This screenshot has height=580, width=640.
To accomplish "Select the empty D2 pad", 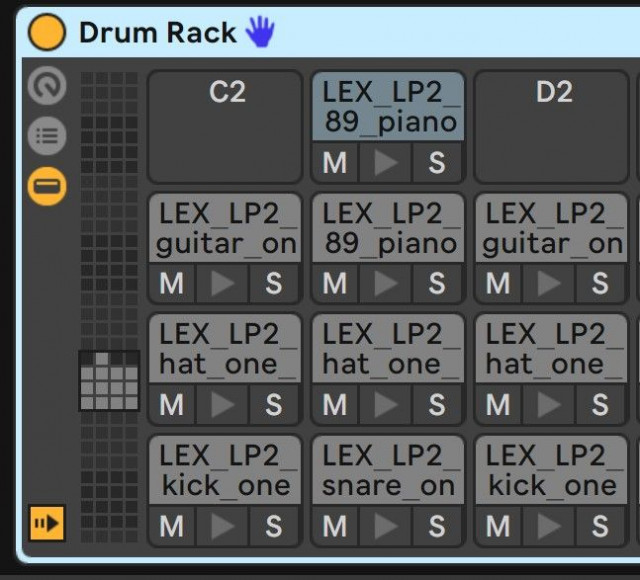I will [x=553, y=125].
